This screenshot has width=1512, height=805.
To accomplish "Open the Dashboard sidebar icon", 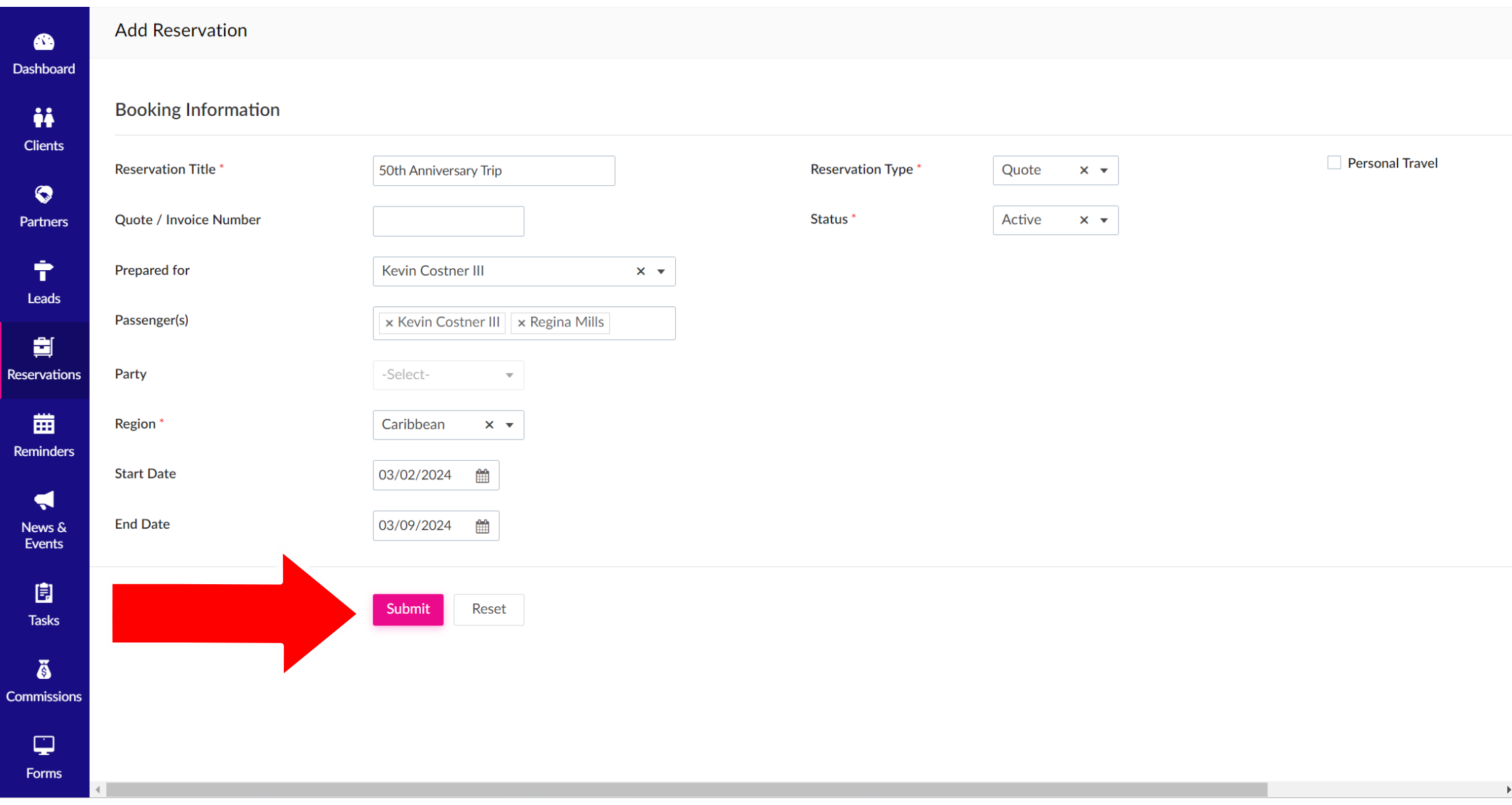I will pyautogui.click(x=44, y=43).
